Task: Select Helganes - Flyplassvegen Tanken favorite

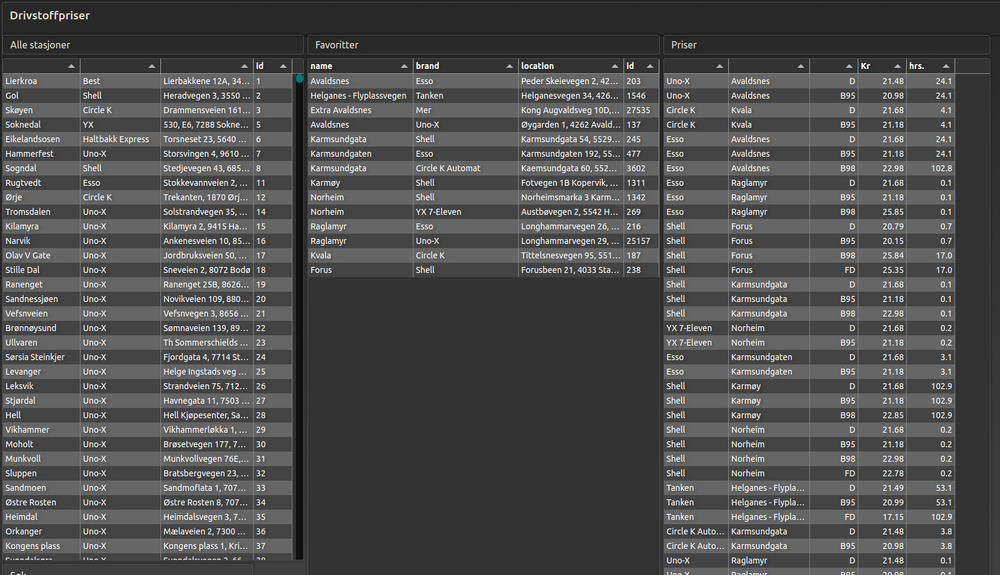Action: [x=360, y=96]
